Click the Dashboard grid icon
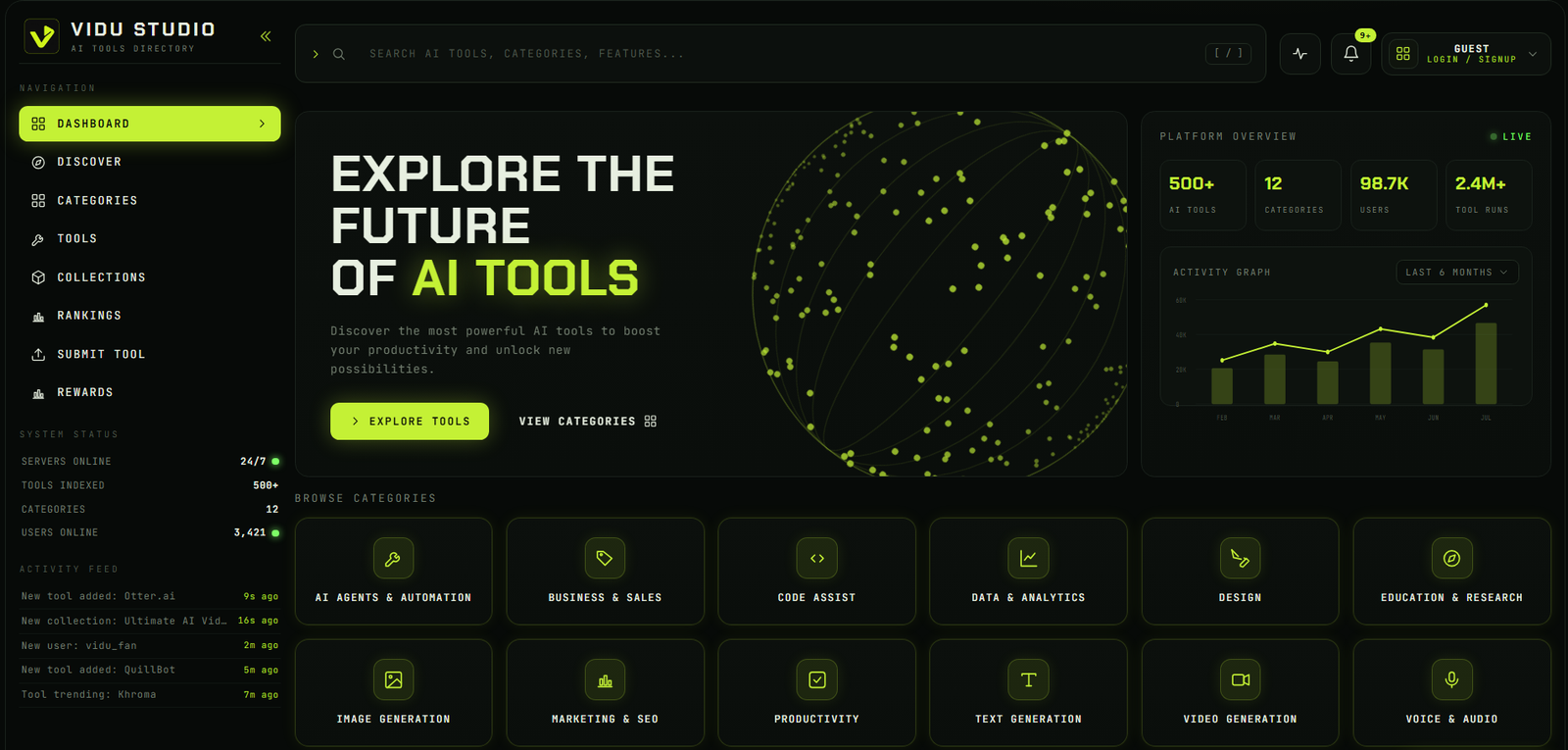The height and width of the screenshot is (750, 1568). tap(38, 124)
